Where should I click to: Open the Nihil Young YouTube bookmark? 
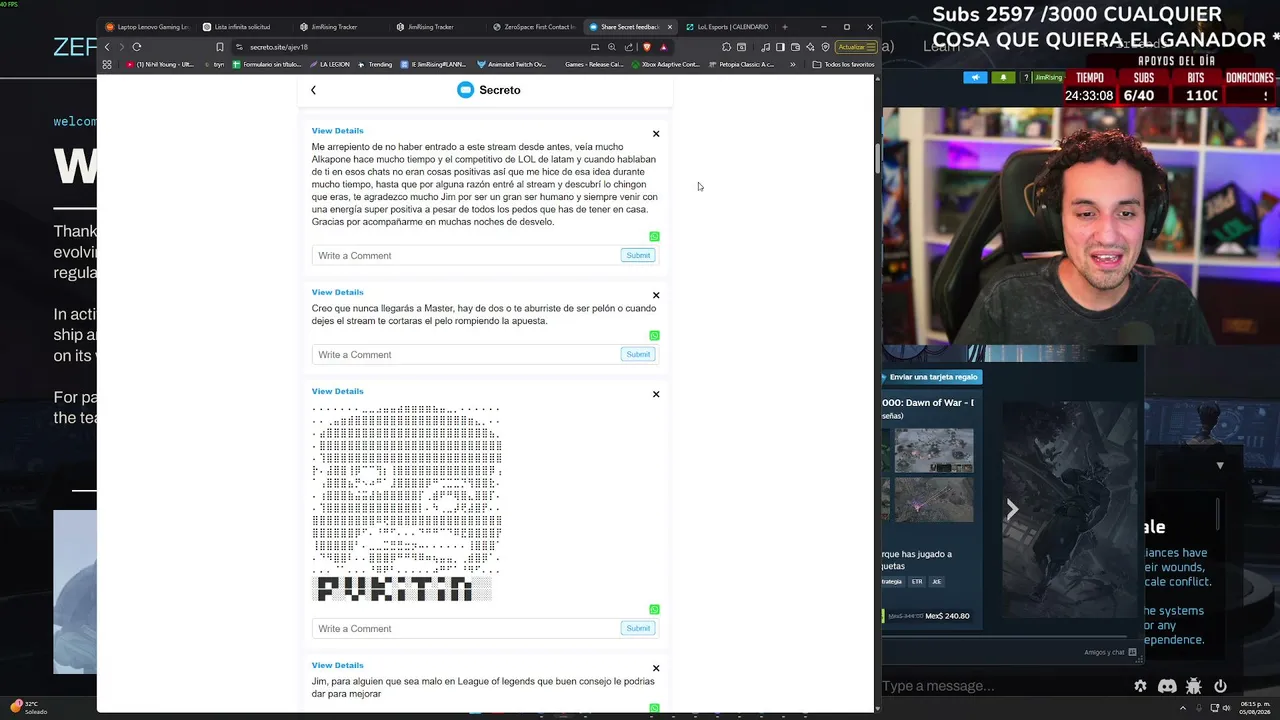pyautogui.click(x=160, y=65)
